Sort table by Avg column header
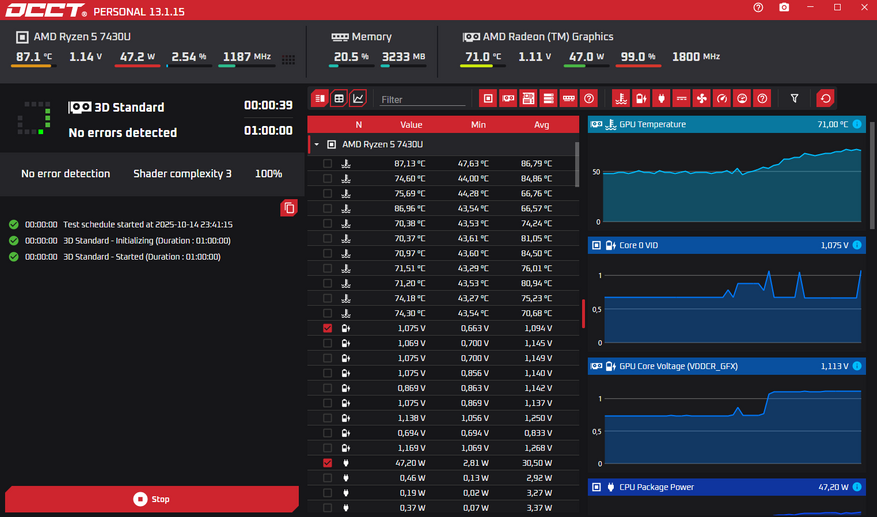The height and width of the screenshot is (517, 877). coord(541,125)
